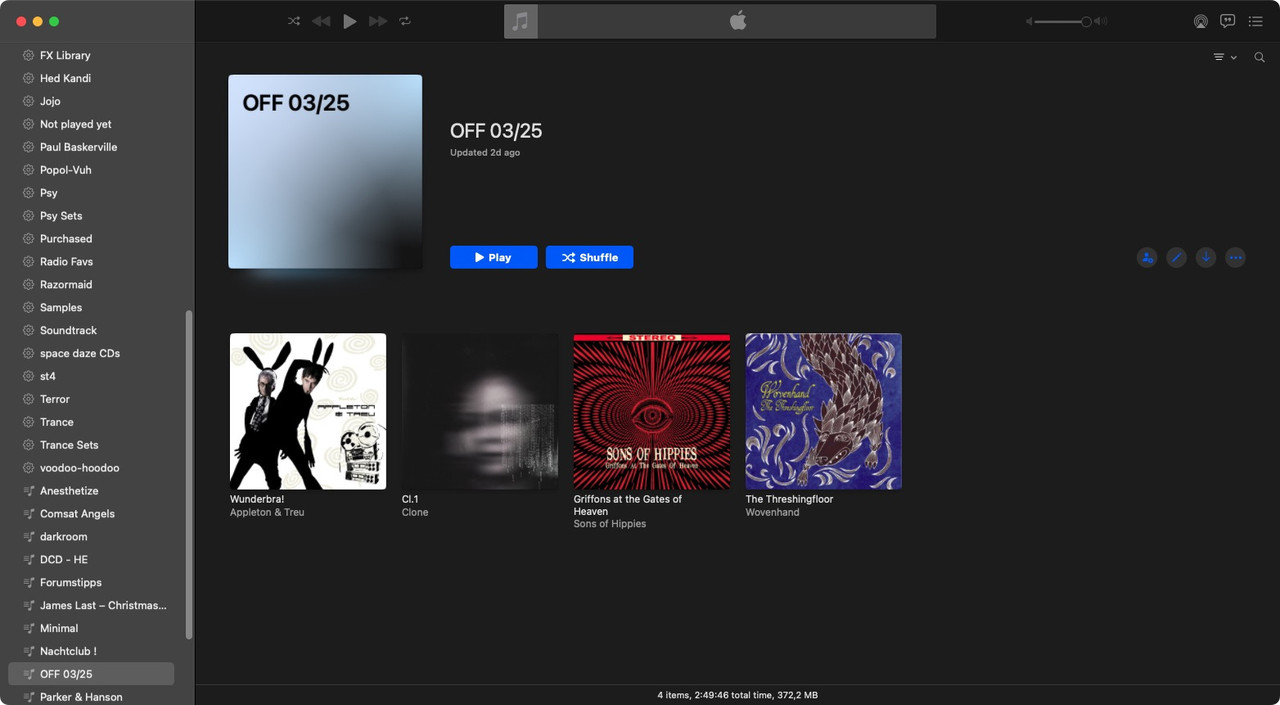Open The Threshingfloor album cover
This screenshot has width=1280, height=705.
click(824, 411)
